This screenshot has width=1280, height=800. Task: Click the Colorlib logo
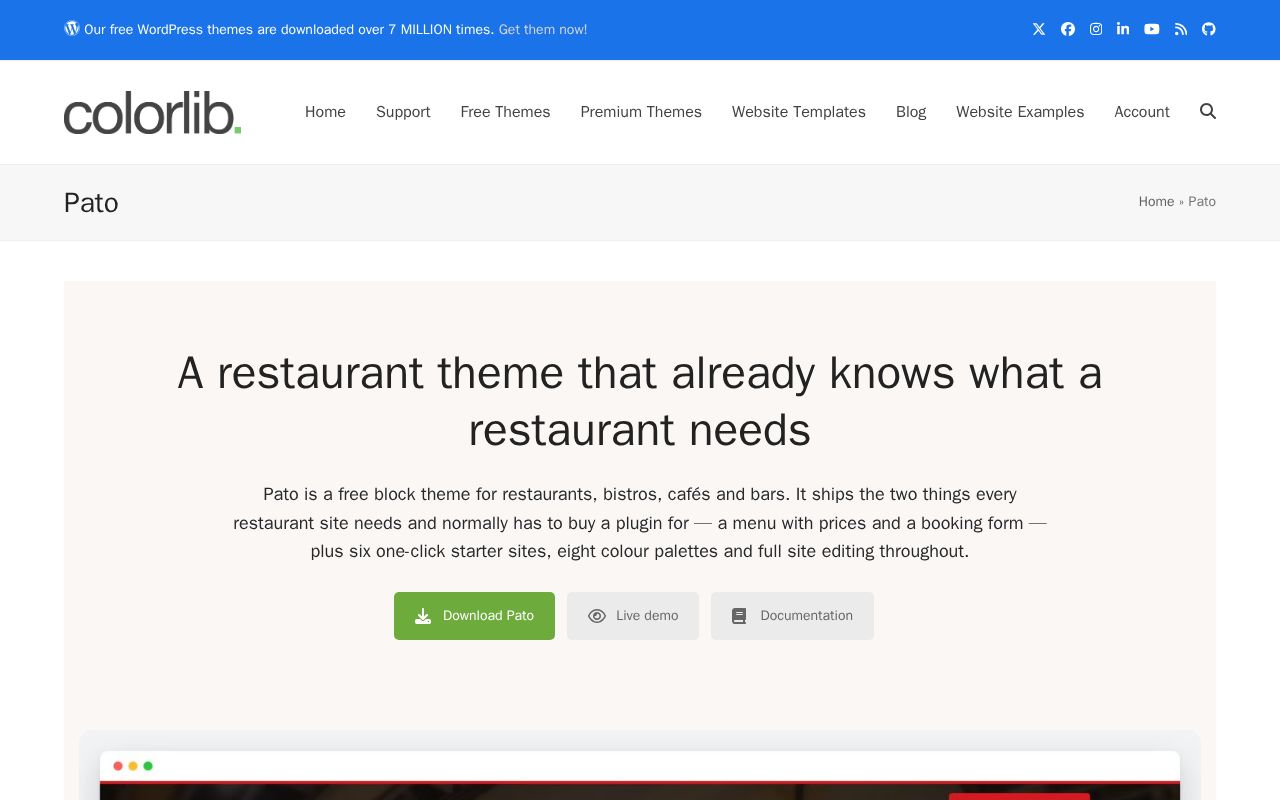tap(152, 112)
